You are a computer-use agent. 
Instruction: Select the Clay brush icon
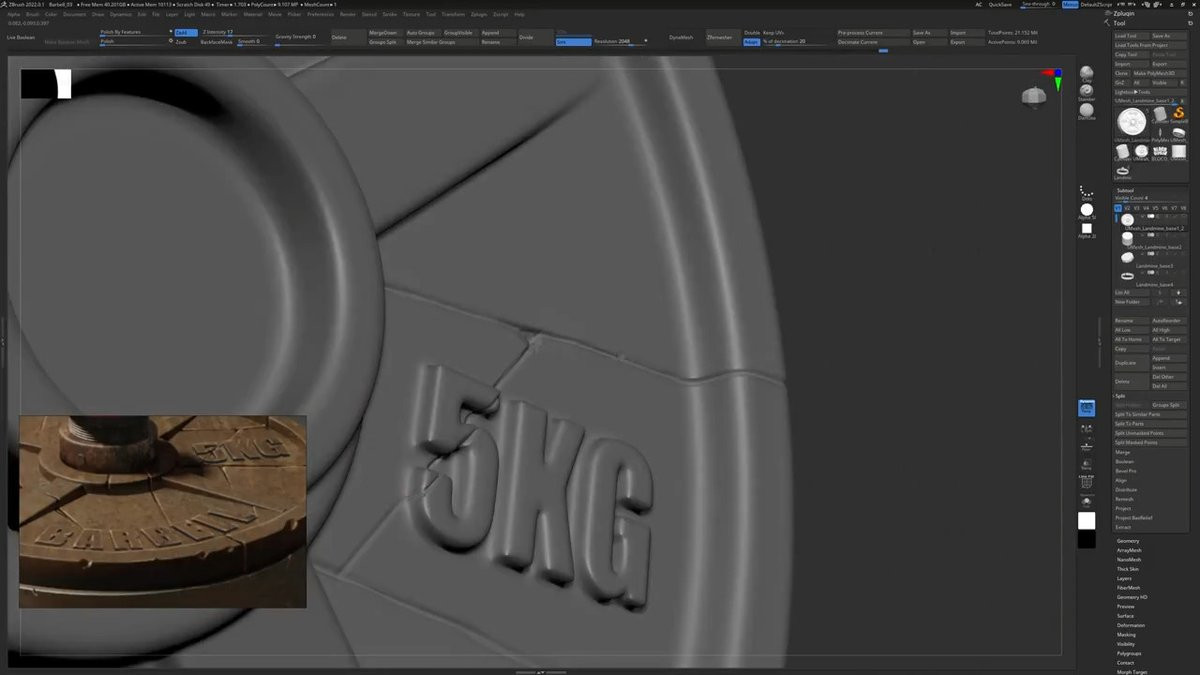pyautogui.click(x=1087, y=73)
